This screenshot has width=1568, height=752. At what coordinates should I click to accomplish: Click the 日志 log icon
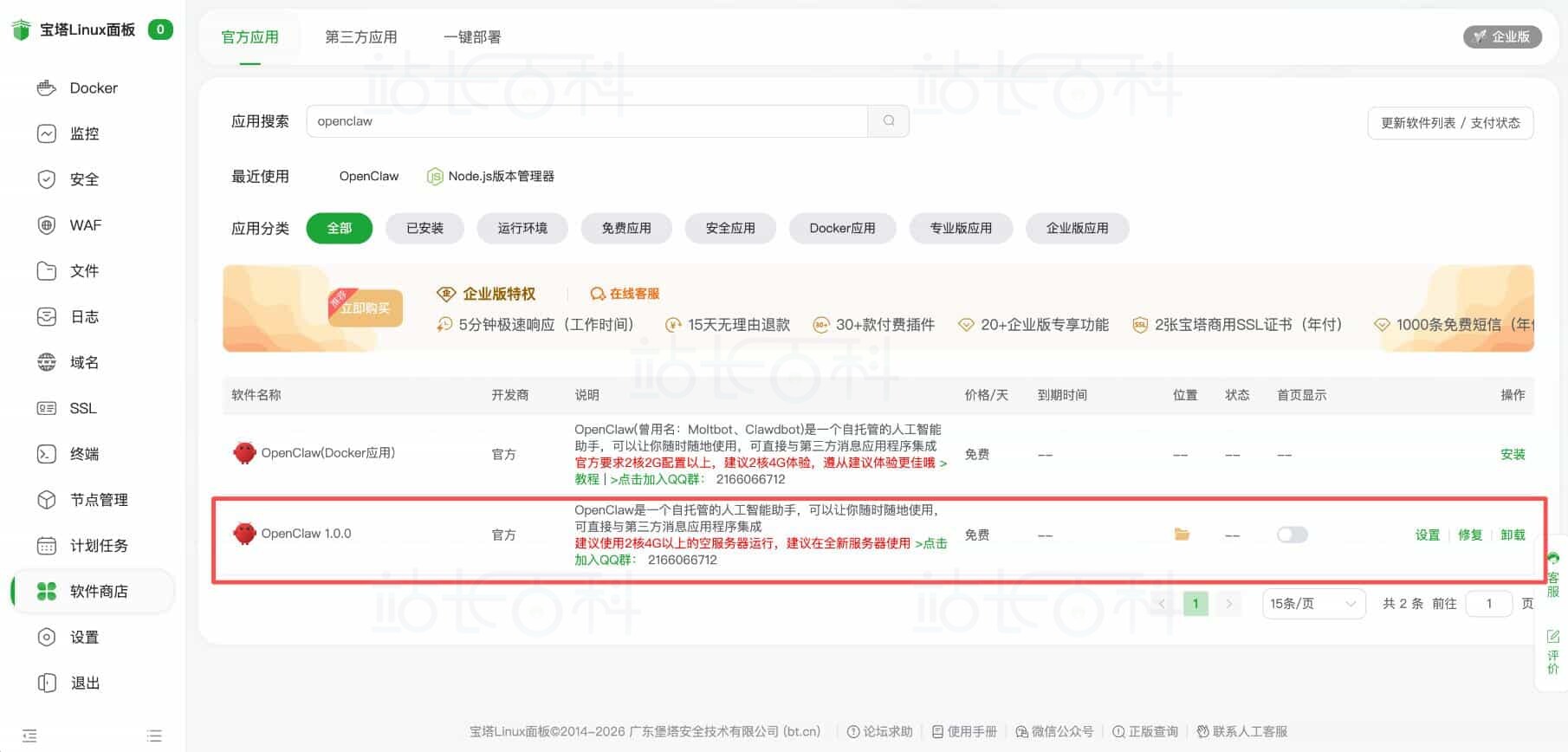[47, 317]
